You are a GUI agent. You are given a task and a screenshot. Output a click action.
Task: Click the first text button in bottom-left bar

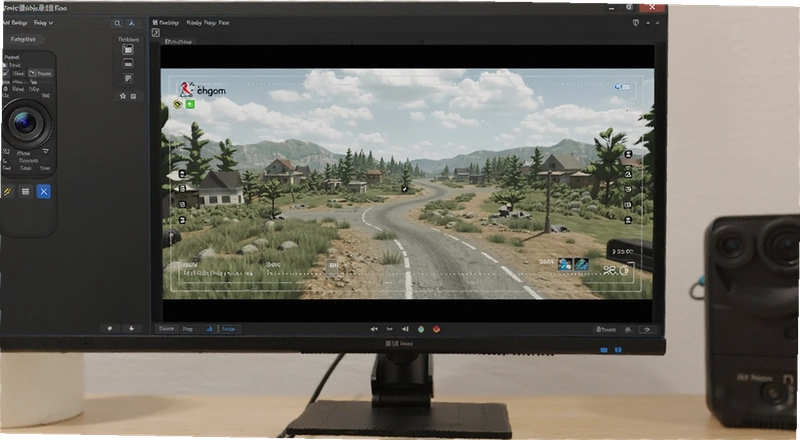click(x=166, y=329)
